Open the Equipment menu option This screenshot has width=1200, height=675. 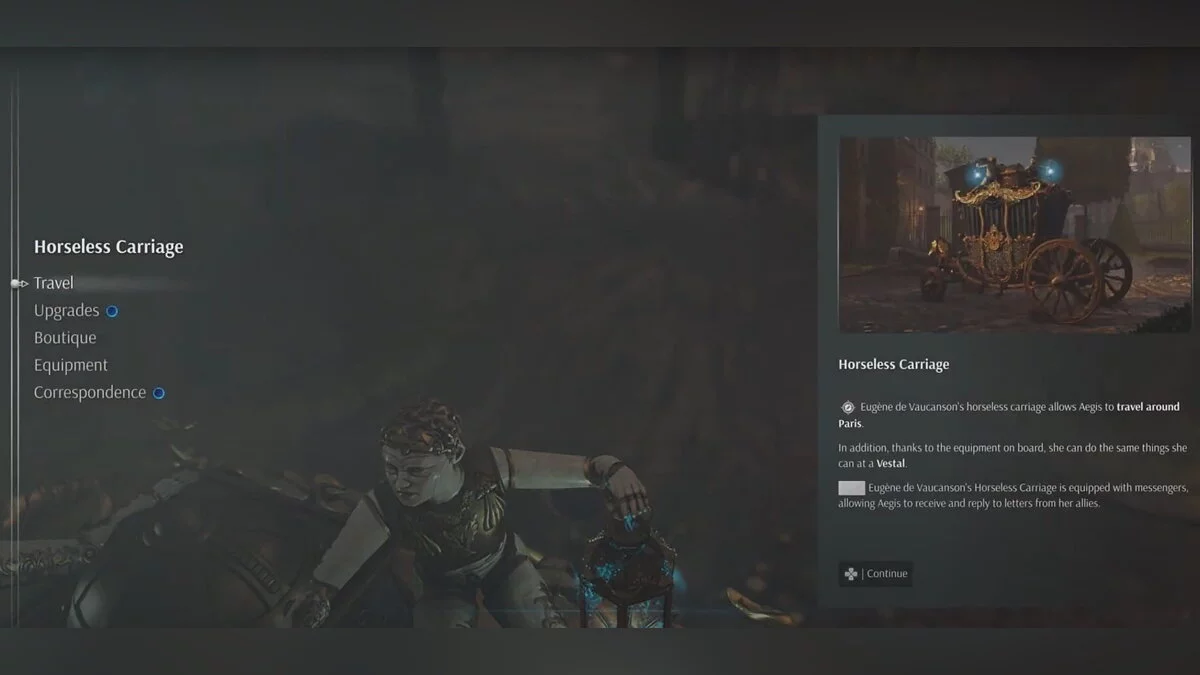tap(71, 365)
